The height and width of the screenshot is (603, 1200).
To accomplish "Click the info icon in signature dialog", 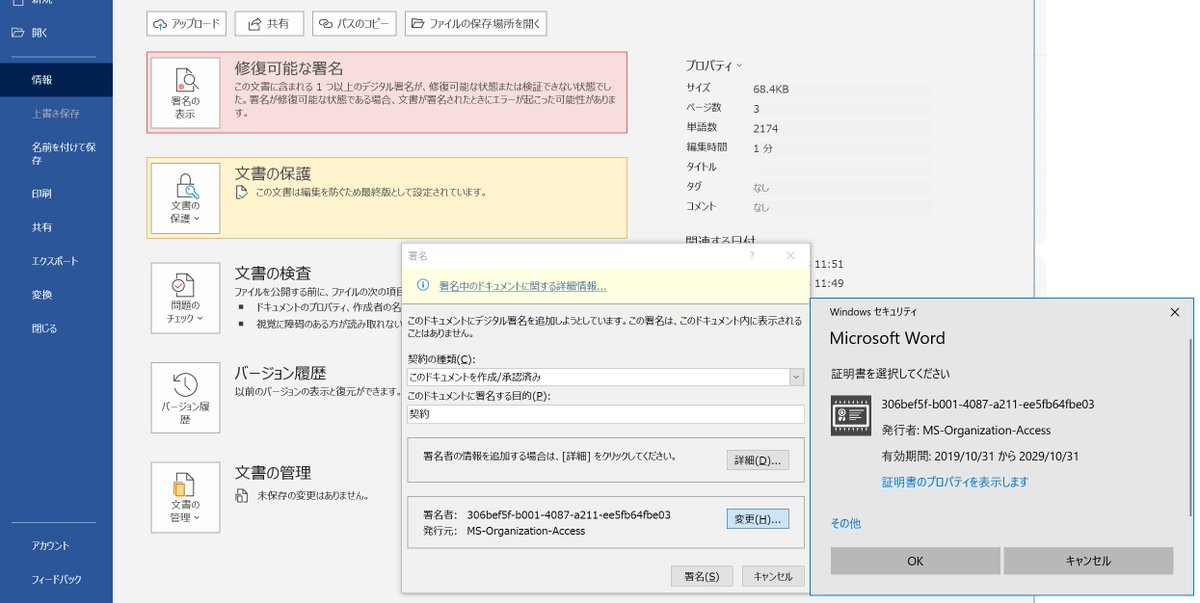I will click(422, 286).
